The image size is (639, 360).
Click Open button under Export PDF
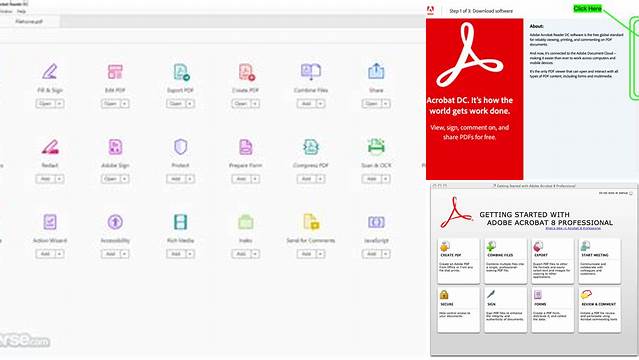click(x=176, y=104)
